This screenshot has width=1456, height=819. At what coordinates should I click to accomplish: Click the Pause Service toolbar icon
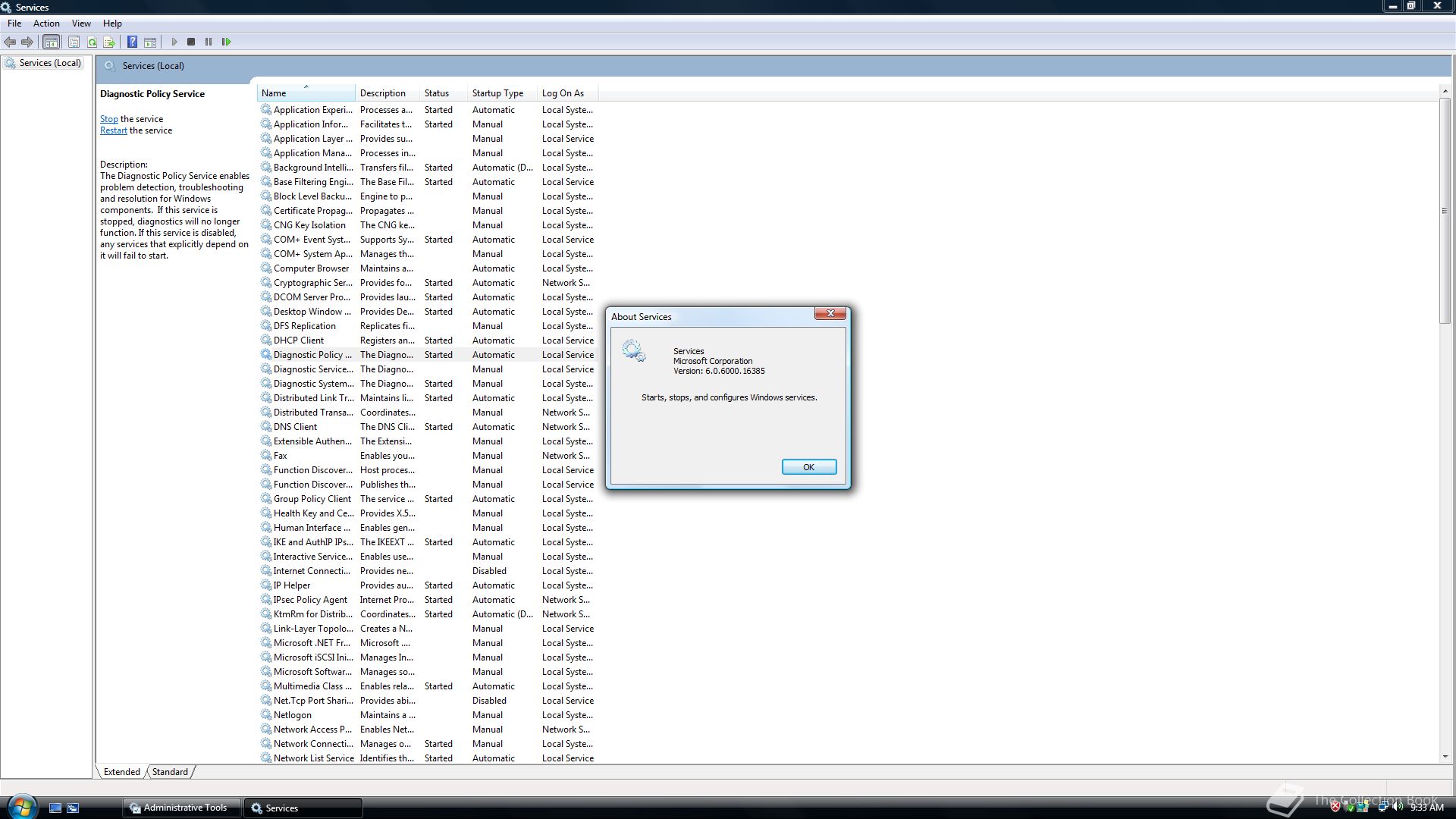[209, 42]
